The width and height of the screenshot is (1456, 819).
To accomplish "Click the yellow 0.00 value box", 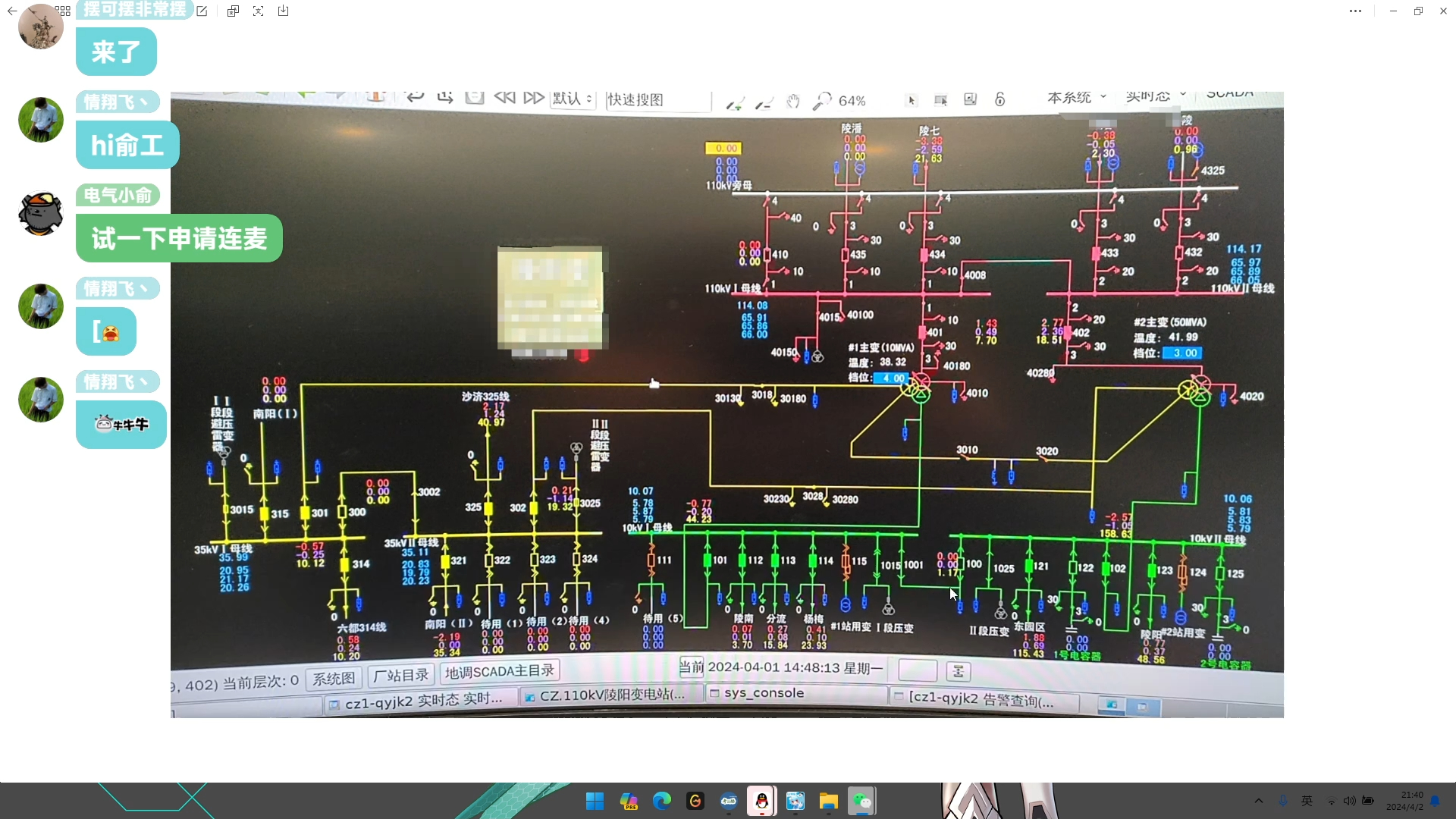I will 724,149.
